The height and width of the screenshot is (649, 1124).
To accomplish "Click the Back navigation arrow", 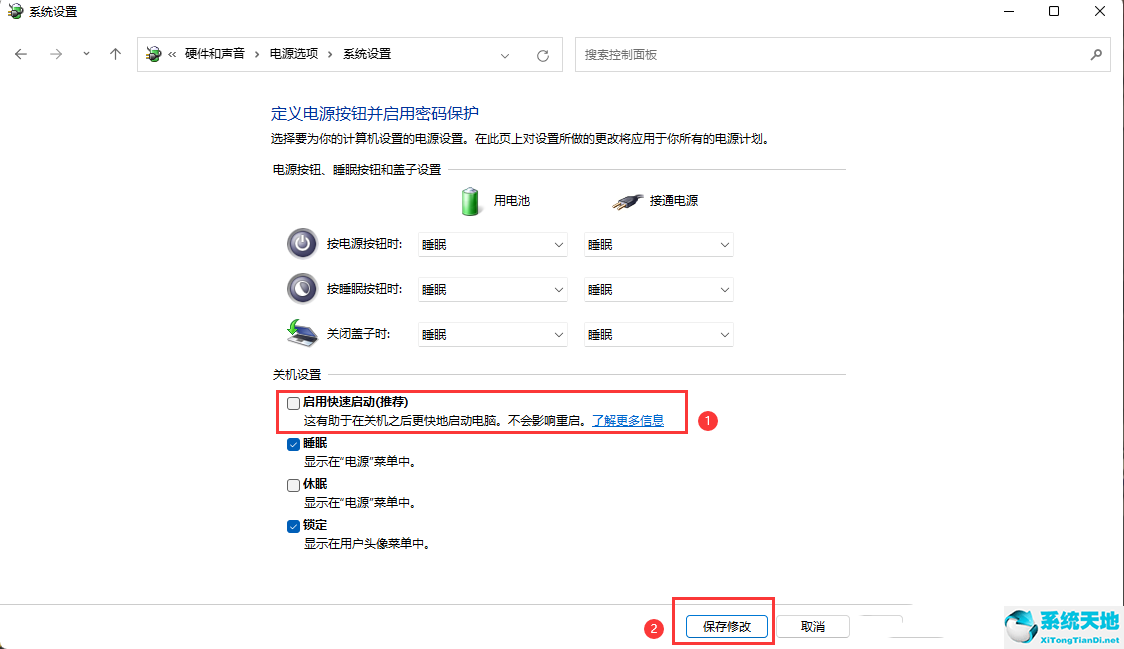I will (21, 55).
